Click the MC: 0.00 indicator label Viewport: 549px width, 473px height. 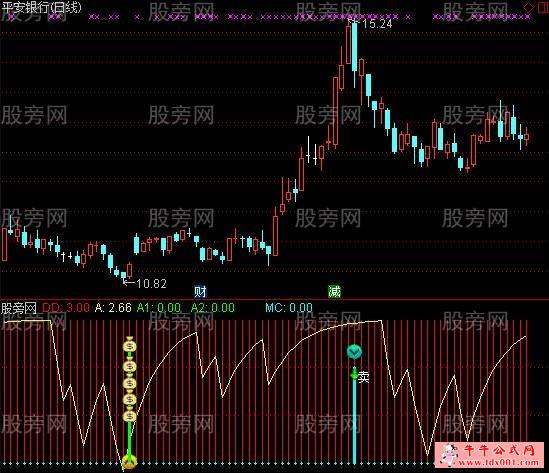[289, 308]
